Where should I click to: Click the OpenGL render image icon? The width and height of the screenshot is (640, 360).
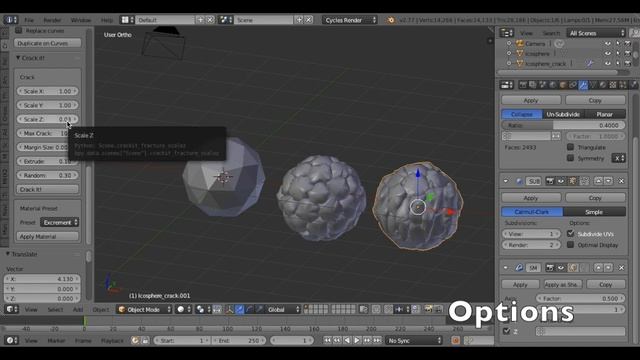[428, 309]
